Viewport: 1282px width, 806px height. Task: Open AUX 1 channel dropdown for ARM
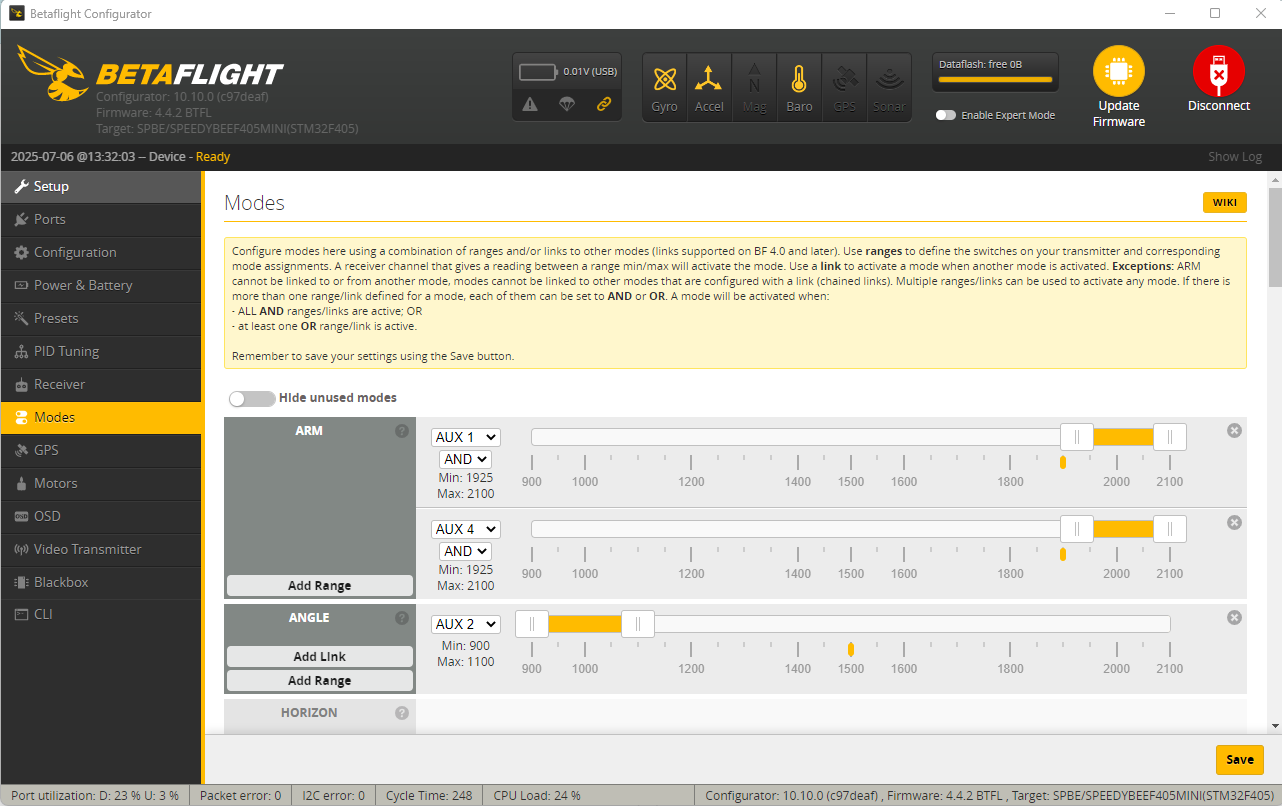click(466, 437)
